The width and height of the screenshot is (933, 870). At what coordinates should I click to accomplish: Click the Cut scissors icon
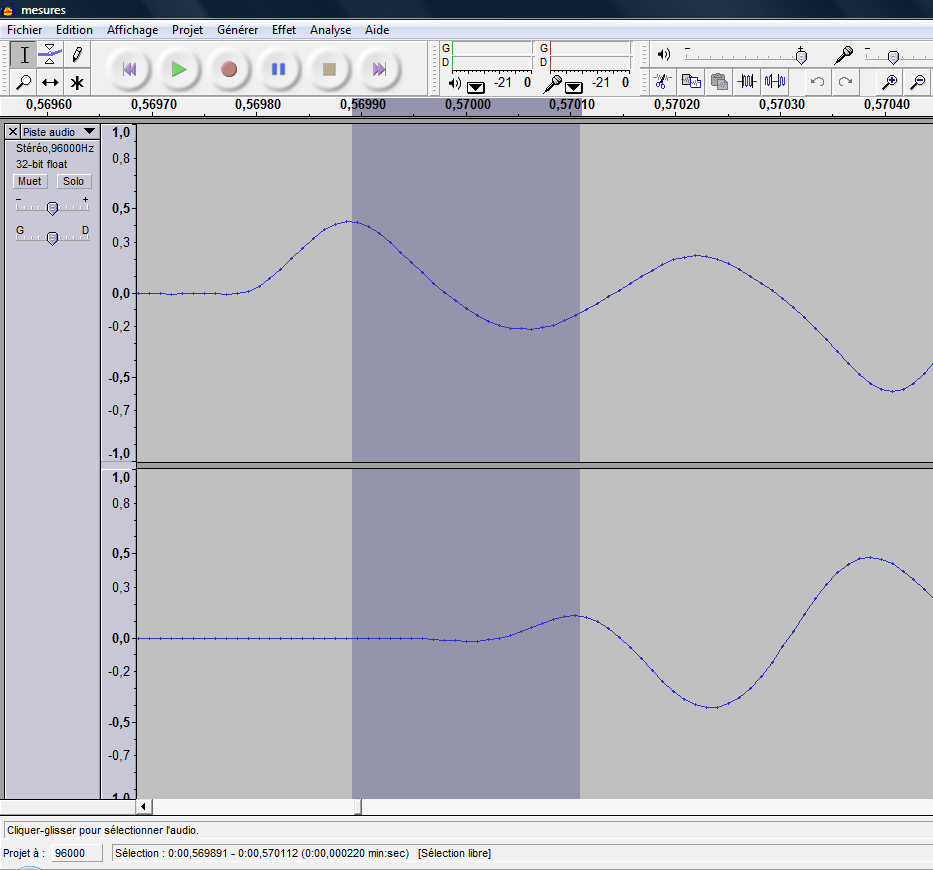pyautogui.click(x=661, y=82)
